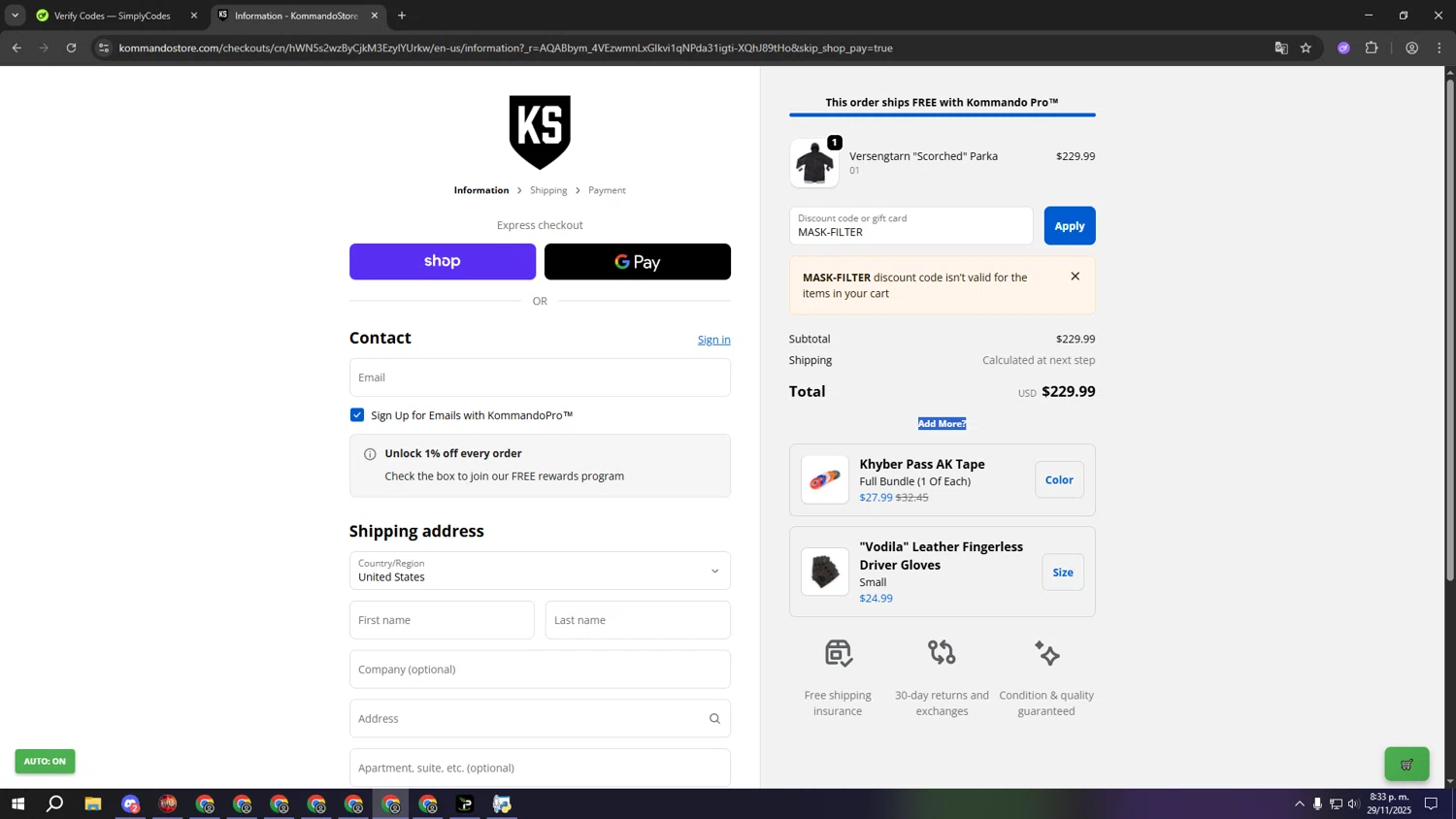Go to the Payment breadcrumb step
This screenshot has width=1456, height=819.
click(607, 190)
